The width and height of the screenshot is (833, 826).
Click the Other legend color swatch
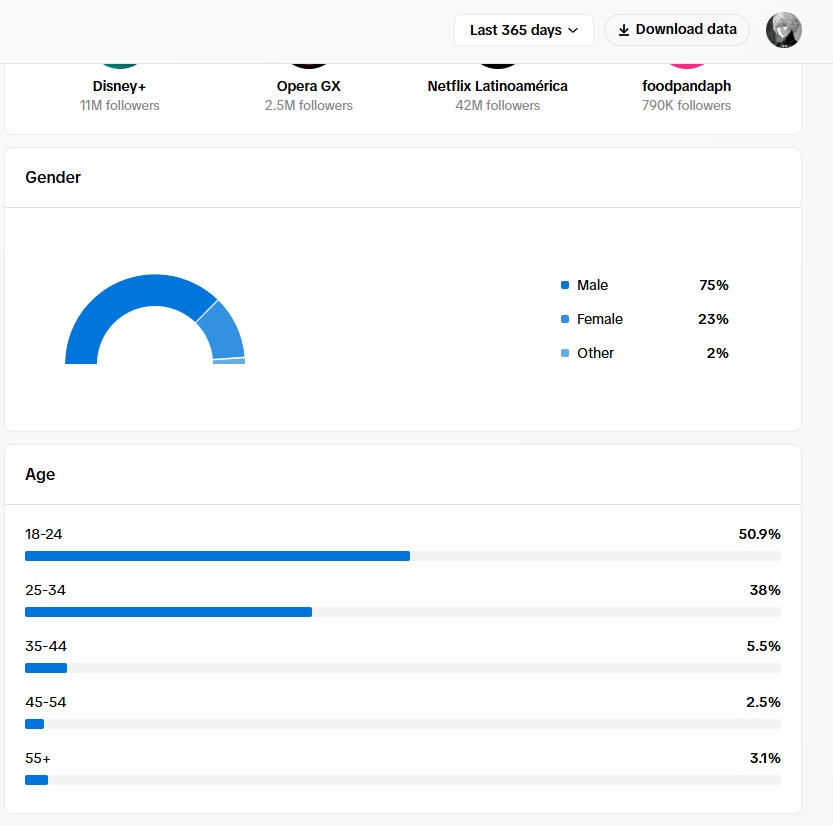pos(565,353)
